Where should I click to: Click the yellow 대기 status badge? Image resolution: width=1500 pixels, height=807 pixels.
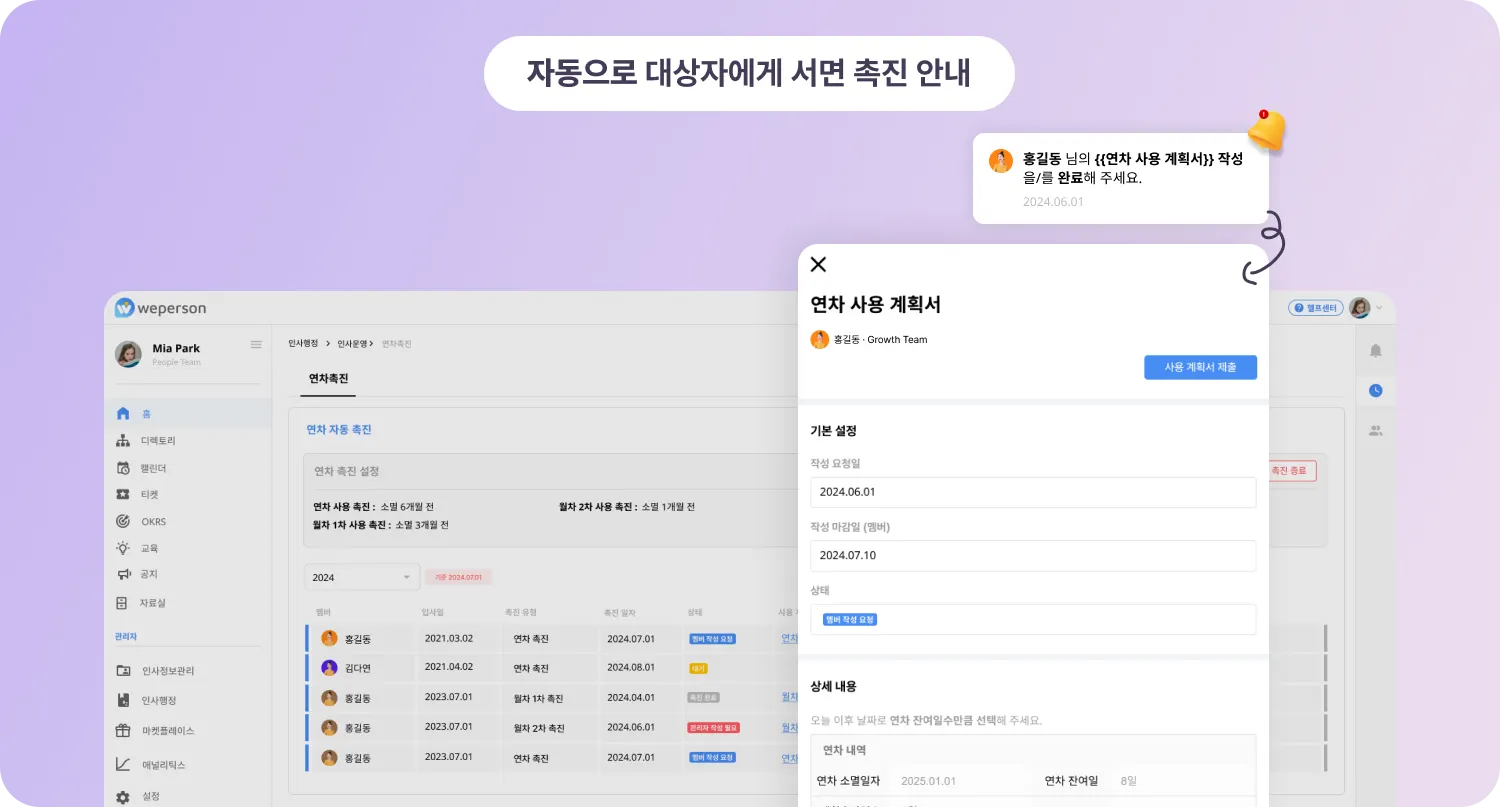698,668
